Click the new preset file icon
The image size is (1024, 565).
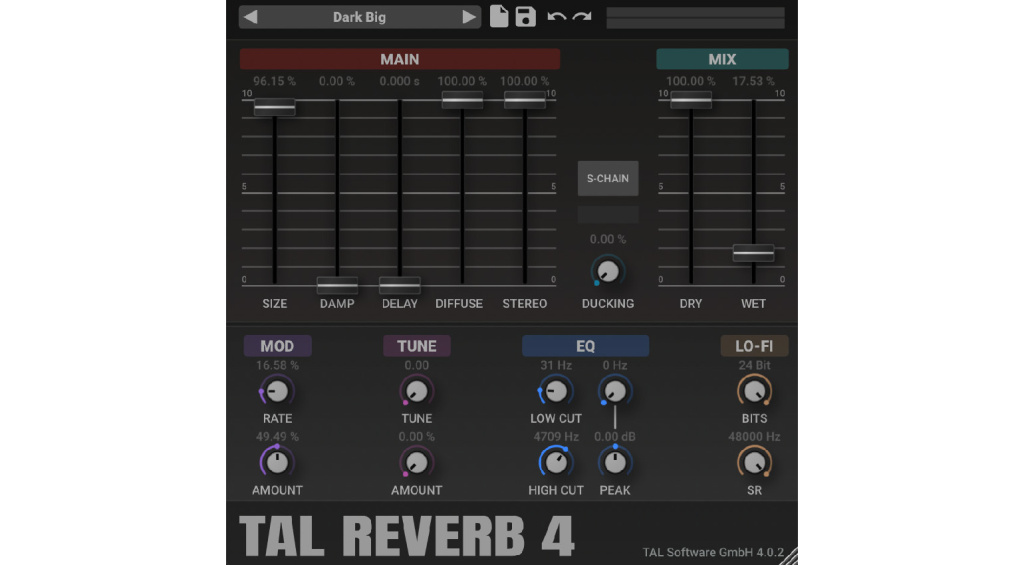click(499, 16)
